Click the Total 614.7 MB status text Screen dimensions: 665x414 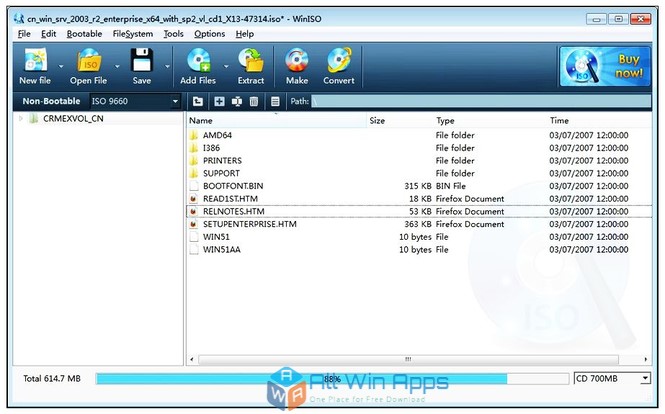pos(52,379)
